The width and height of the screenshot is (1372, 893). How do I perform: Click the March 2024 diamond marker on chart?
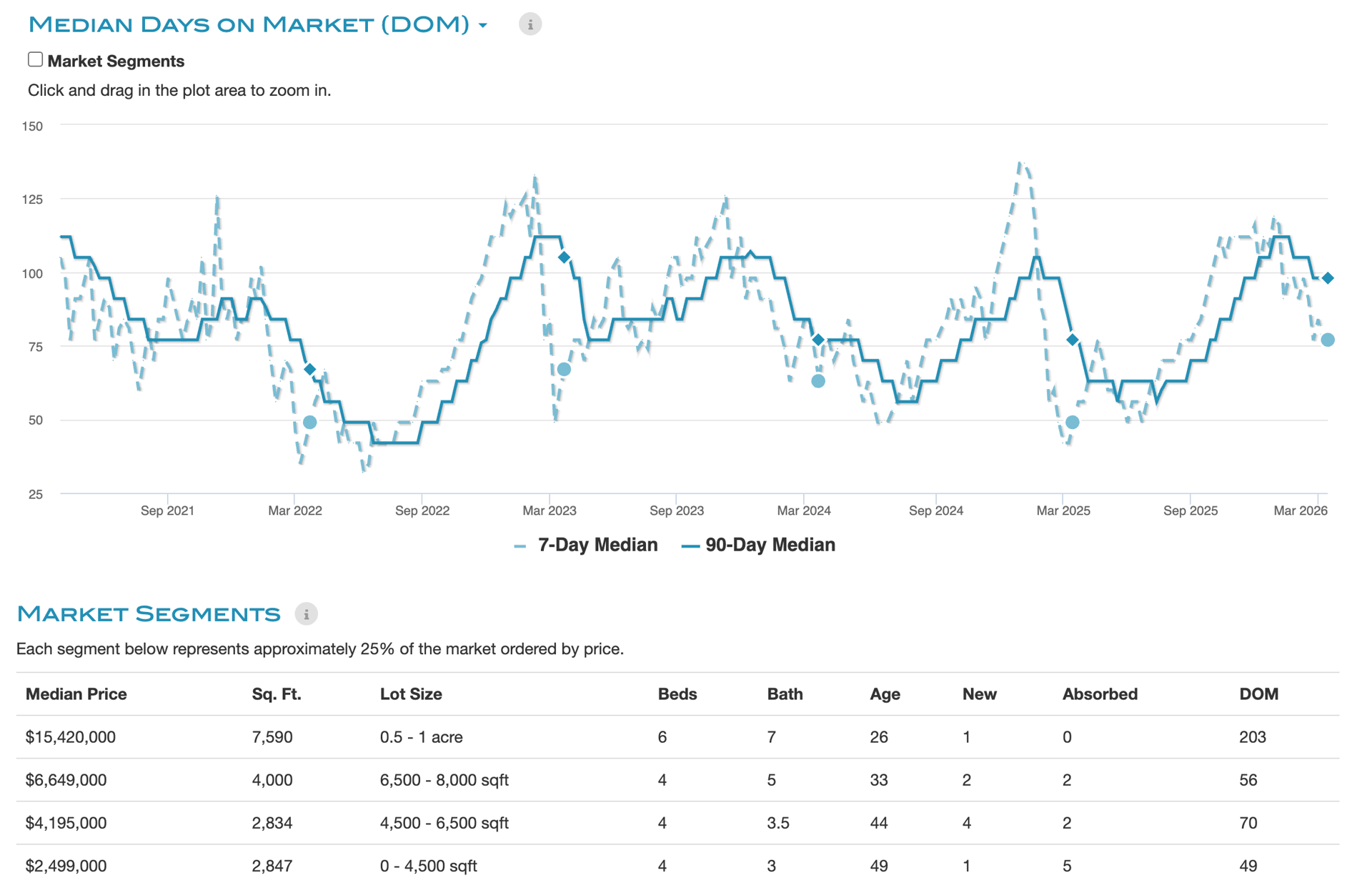click(818, 340)
